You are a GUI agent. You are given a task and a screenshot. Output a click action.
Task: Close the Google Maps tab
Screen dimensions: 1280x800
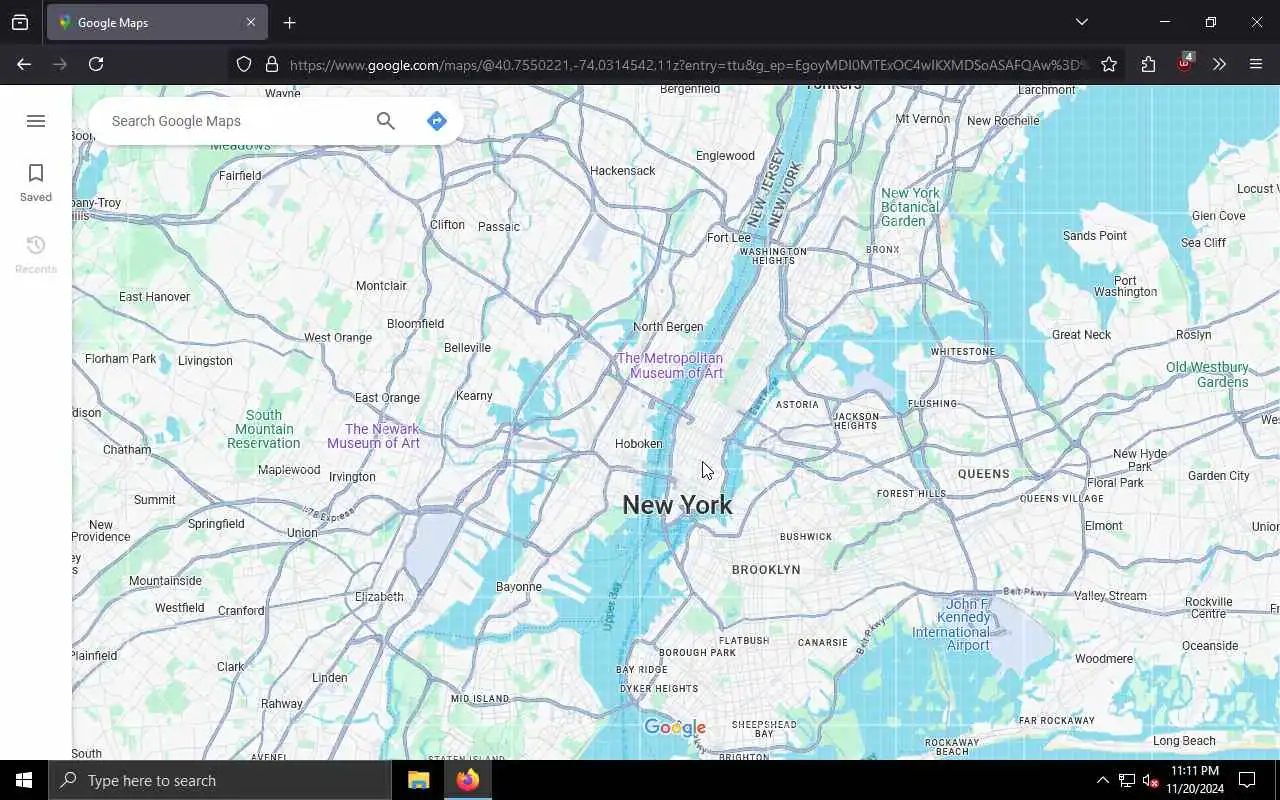click(251, 22)
